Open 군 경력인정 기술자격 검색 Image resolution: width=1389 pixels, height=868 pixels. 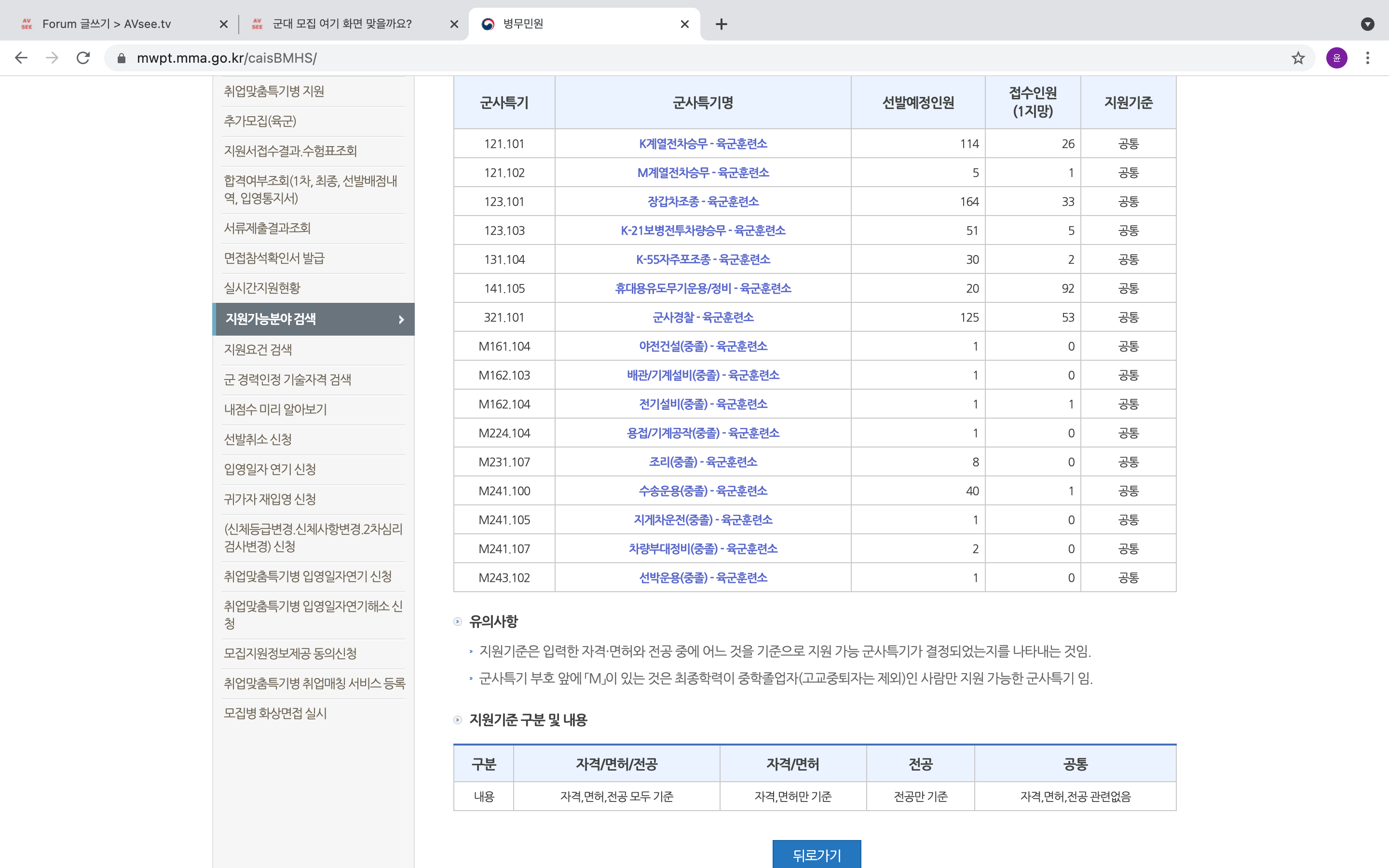[x=287, y=380]
